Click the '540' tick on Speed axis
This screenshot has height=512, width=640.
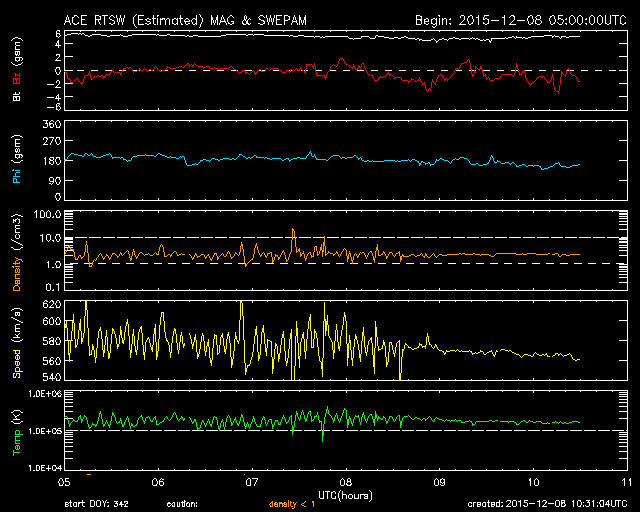pos(52,376)
